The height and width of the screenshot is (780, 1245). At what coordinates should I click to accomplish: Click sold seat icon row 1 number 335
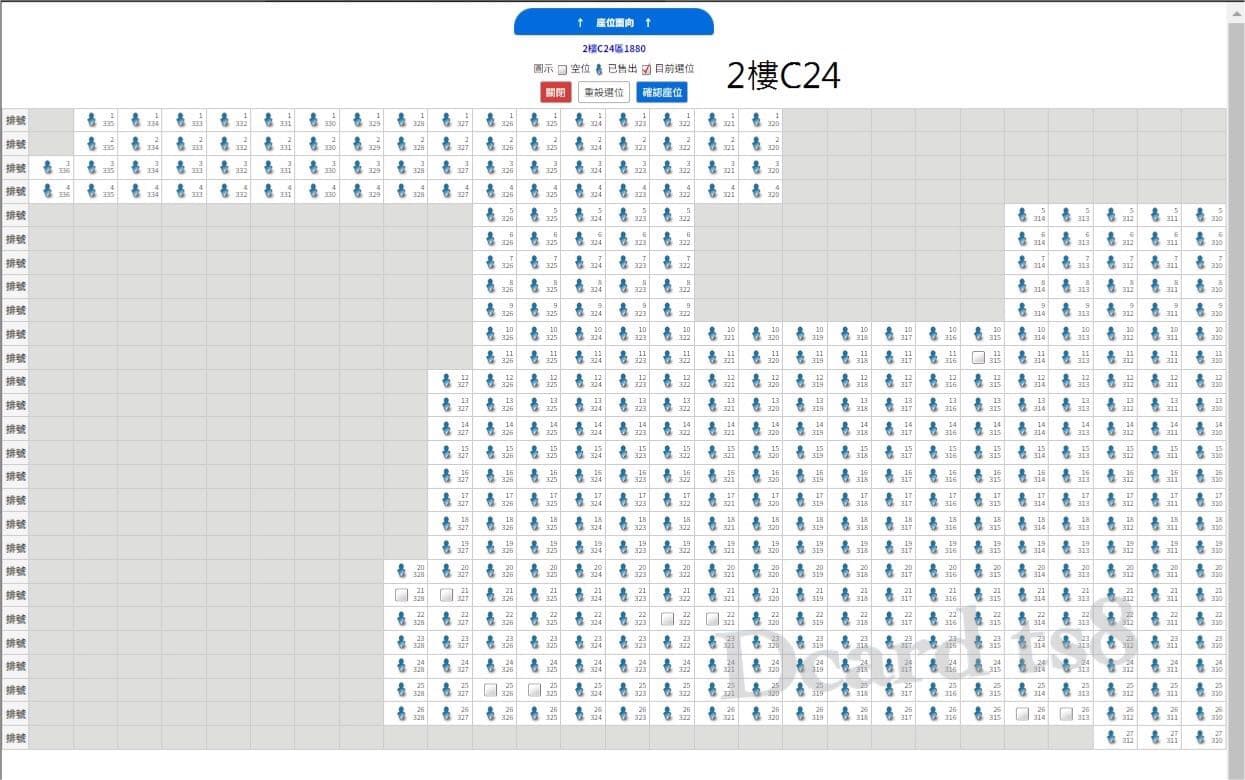tap(92, 119)
